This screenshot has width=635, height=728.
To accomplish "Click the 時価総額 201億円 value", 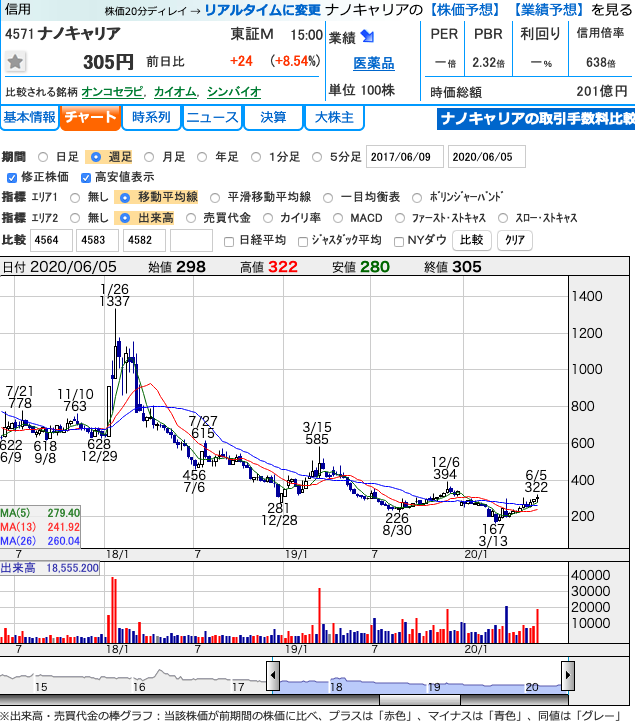I will pyautogui.click(x=602, y=91).
